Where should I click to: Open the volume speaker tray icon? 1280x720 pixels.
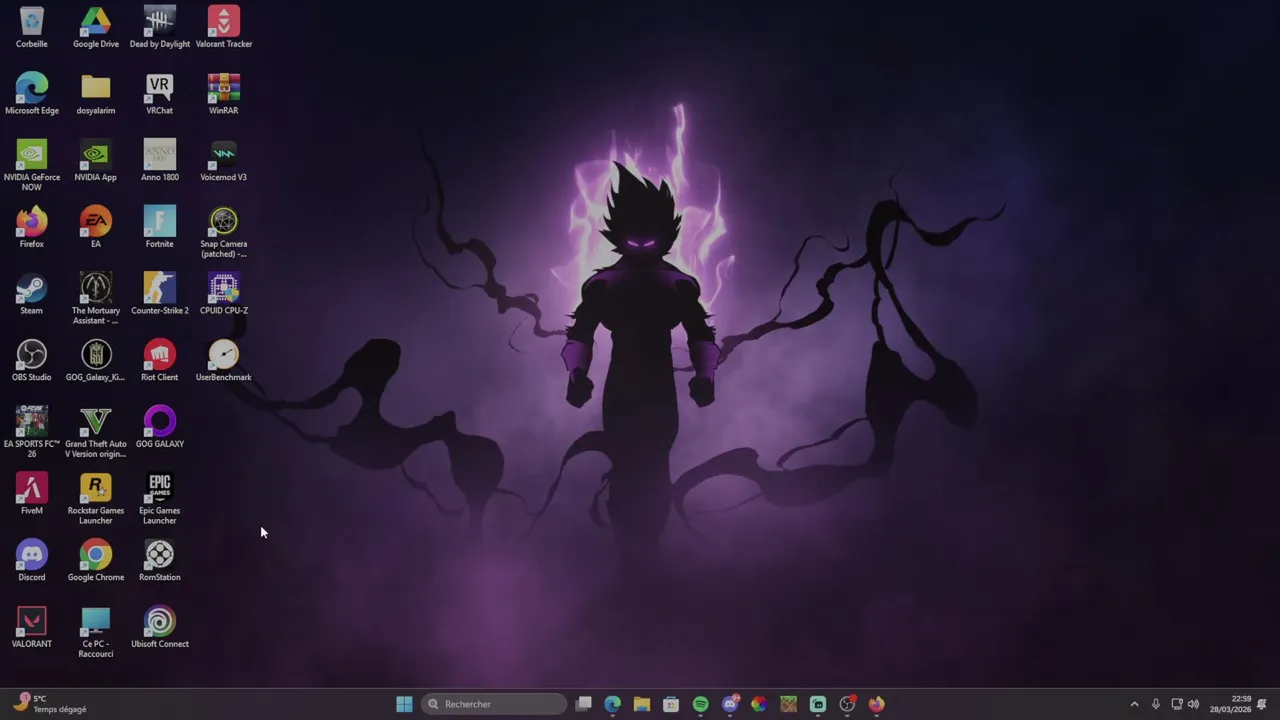[1193, 704]
